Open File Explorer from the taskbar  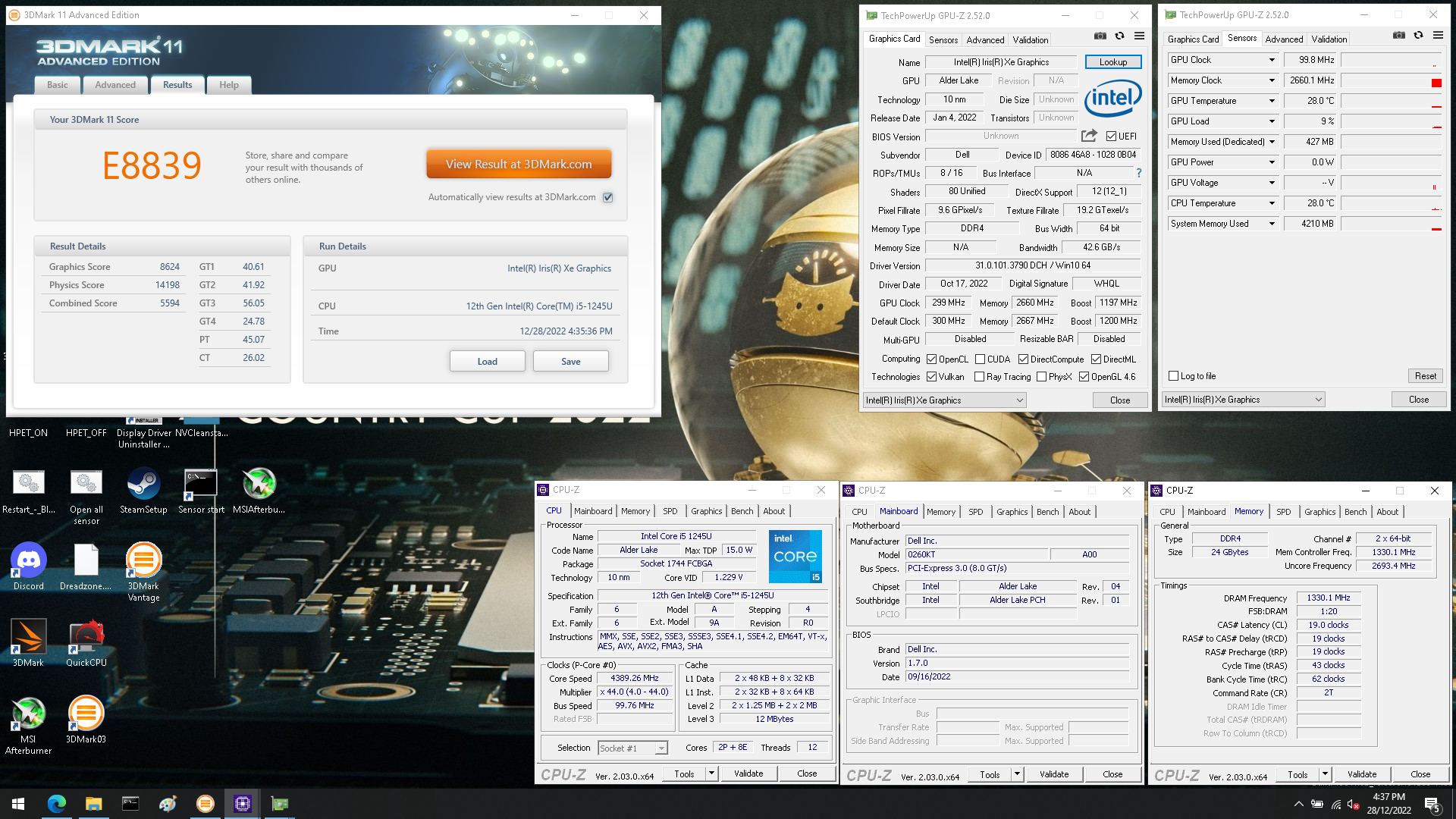click(x=93, y=804)
